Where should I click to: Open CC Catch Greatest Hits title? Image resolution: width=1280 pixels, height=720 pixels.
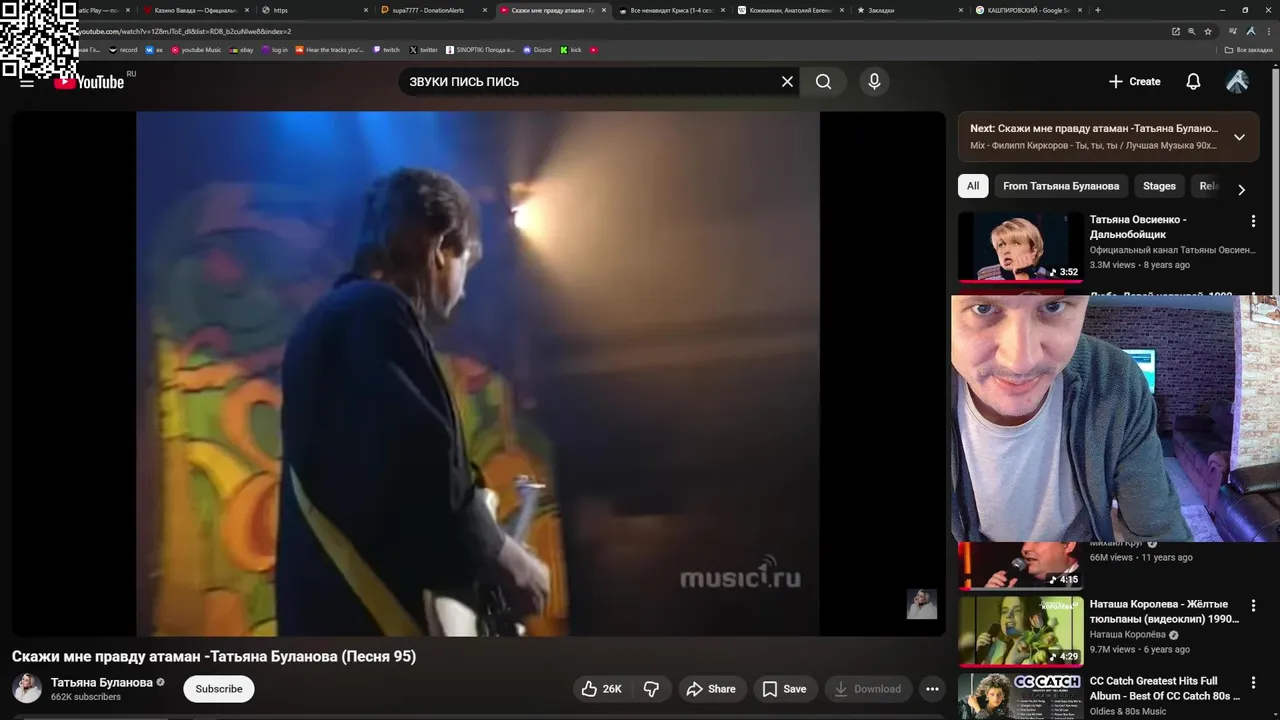(1165, 688)
